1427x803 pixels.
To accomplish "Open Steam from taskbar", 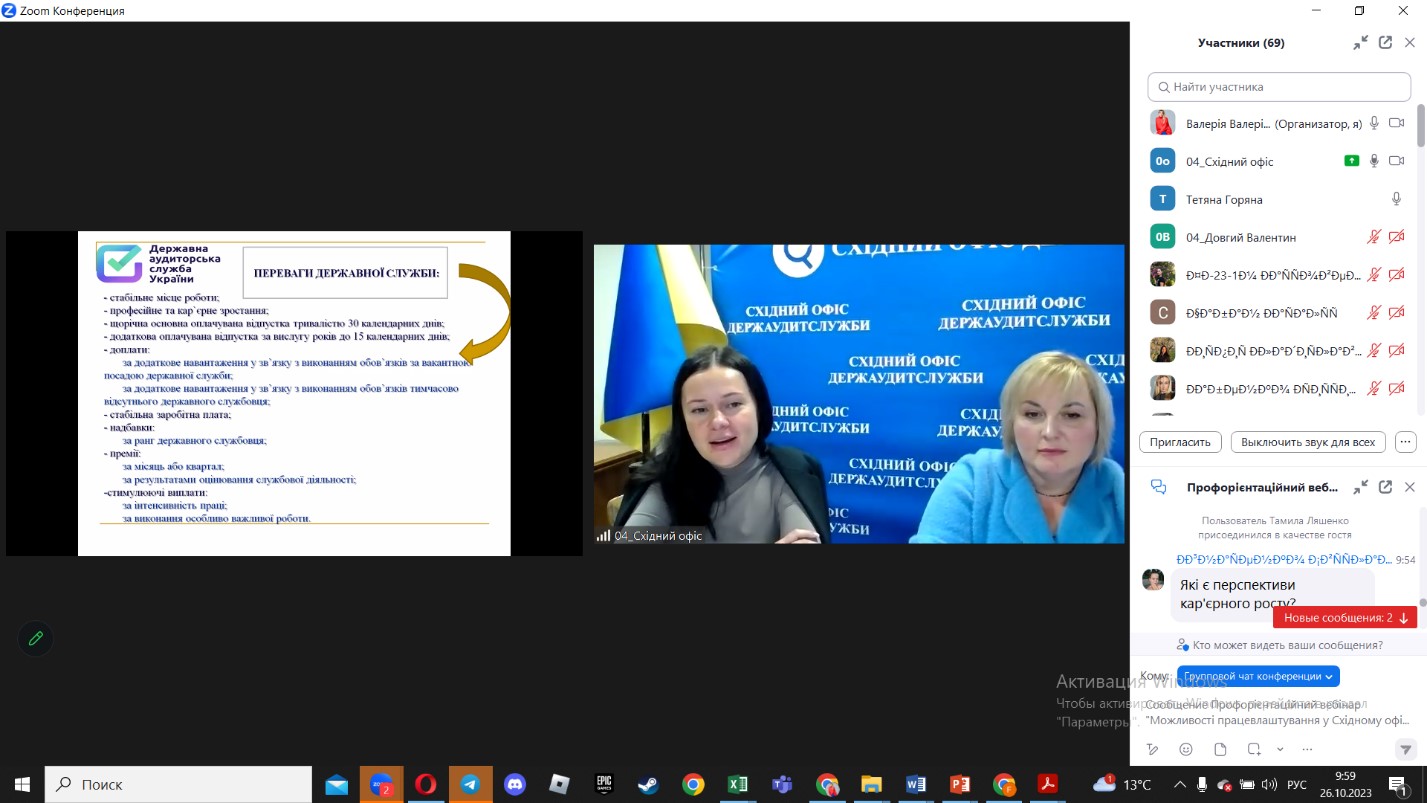I will pos(648,784).
